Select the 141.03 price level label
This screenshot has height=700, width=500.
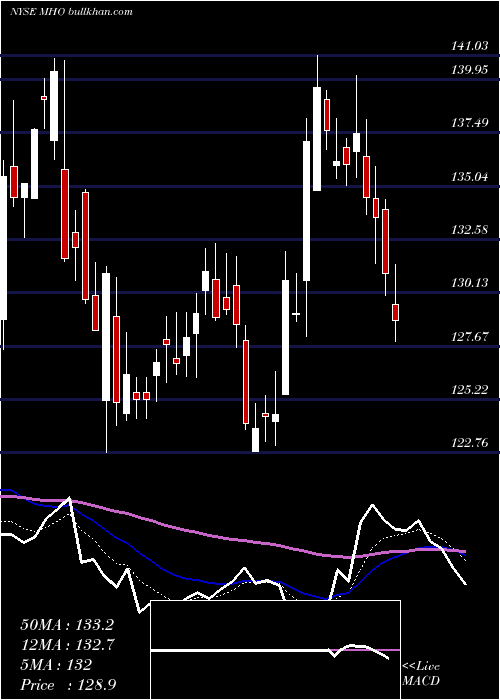coord(469,46)
